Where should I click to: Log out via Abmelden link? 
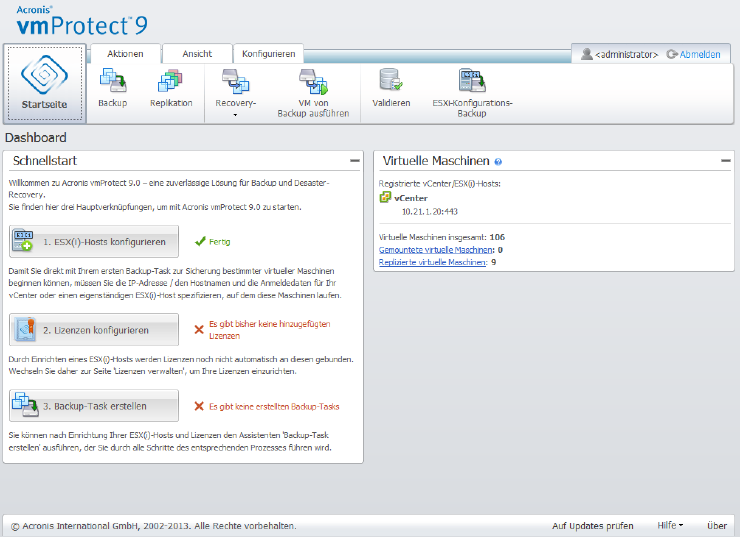700,54
